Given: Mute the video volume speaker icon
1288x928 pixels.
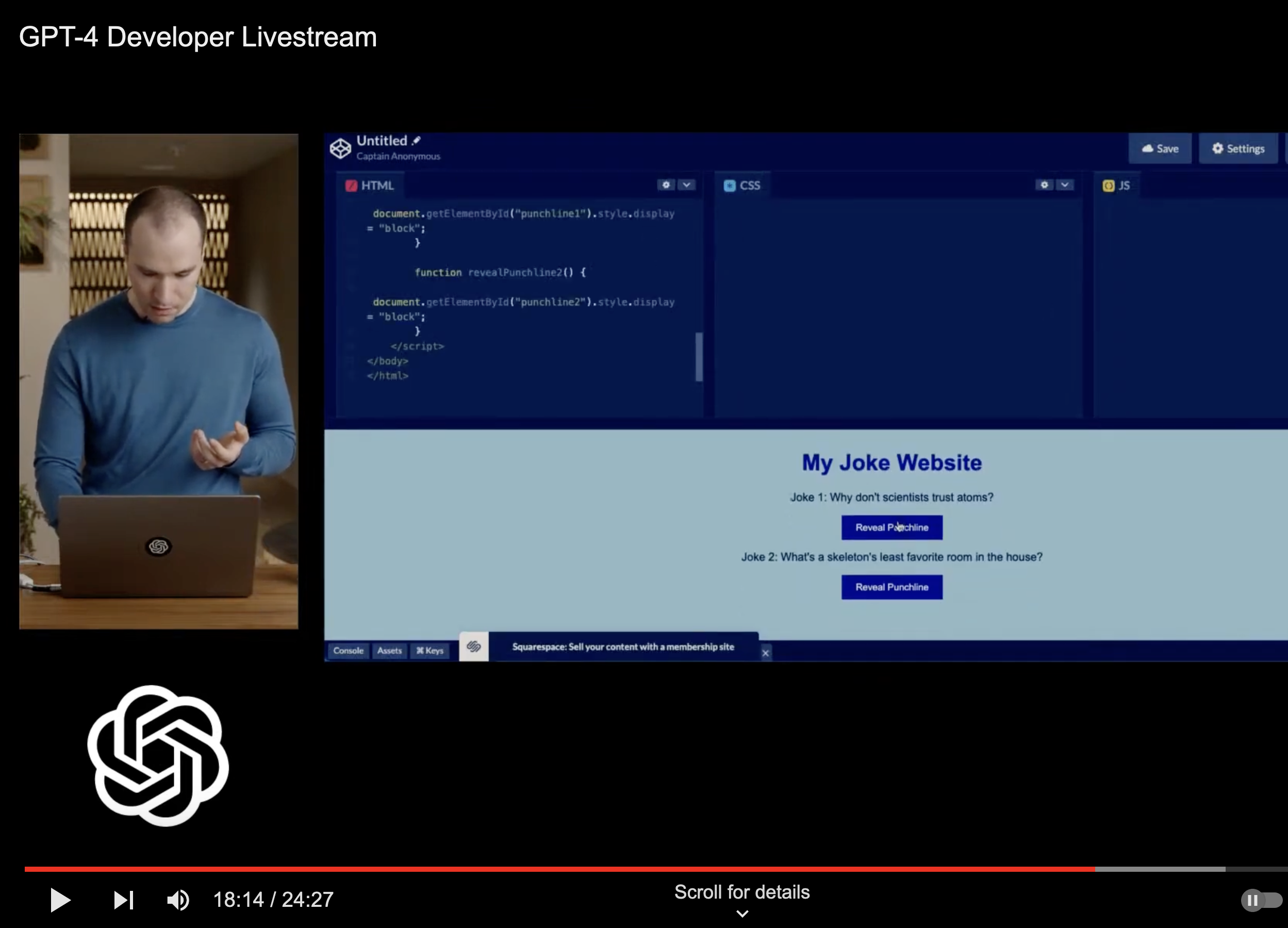Looking at the screenshot, I should pyautogui.click(x=178, y=900).
